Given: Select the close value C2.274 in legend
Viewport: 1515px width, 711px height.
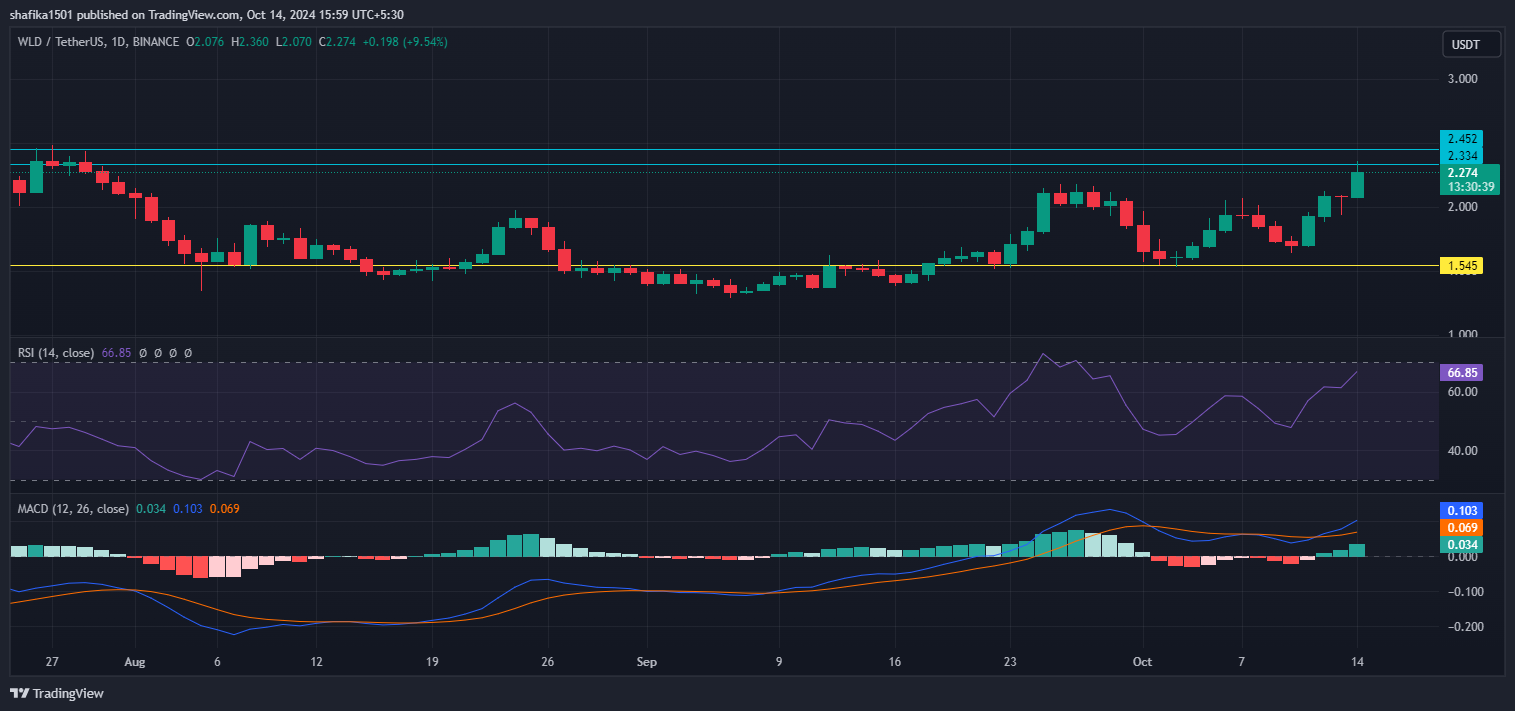Looking at the screenshot, I should pyautogui.click(x=337, y=42).
